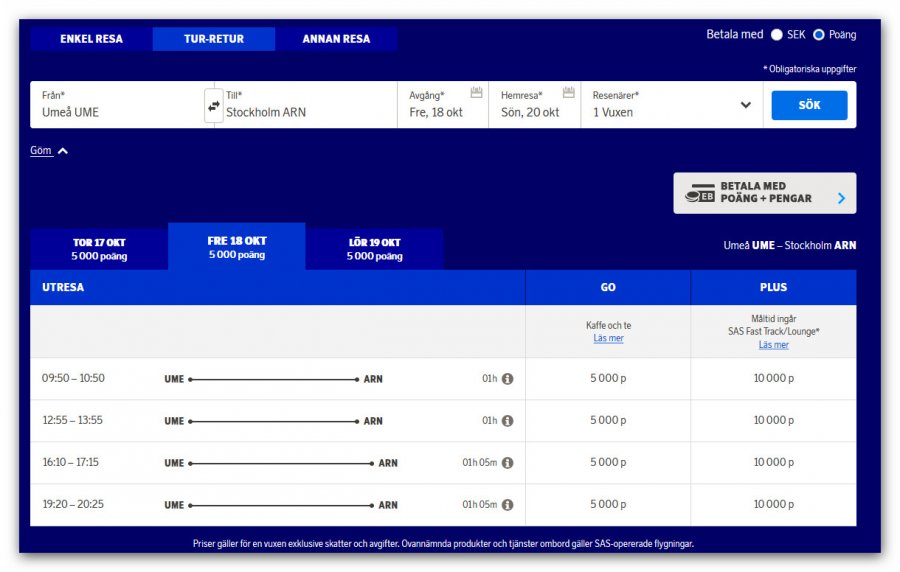This screenshot has height=572, width=900.
Task: Expand the Resenärer passenger dropdown
Action: [745, 105]
